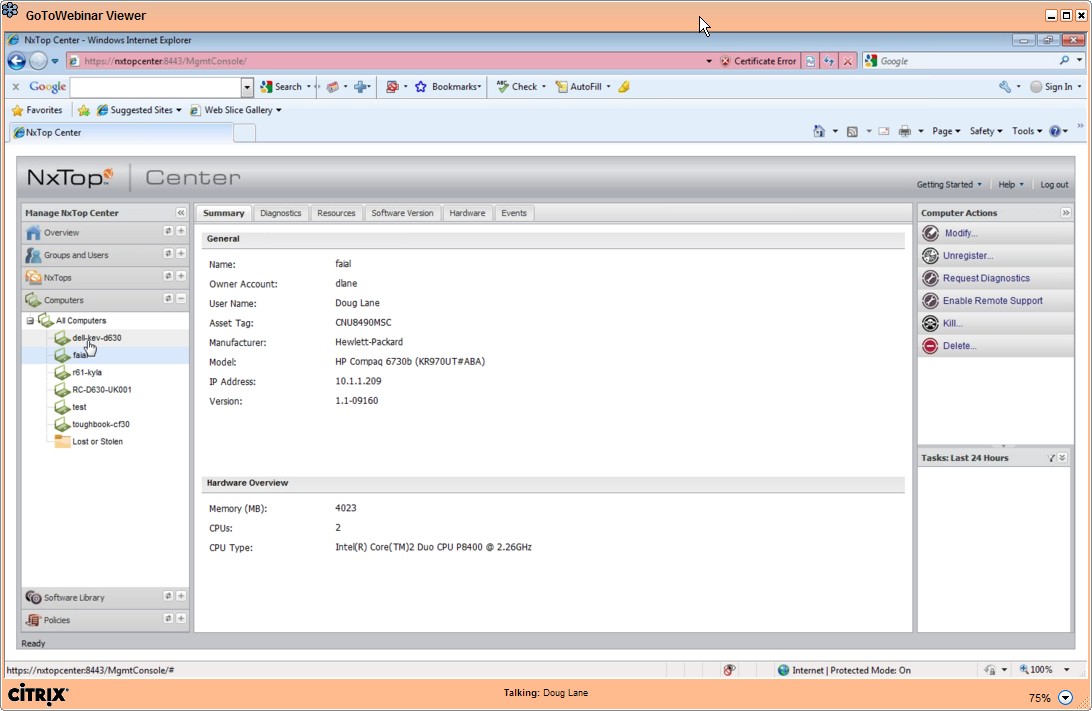Open the Software Version tab
1092x711 pixels.
(x=403, y=213)
